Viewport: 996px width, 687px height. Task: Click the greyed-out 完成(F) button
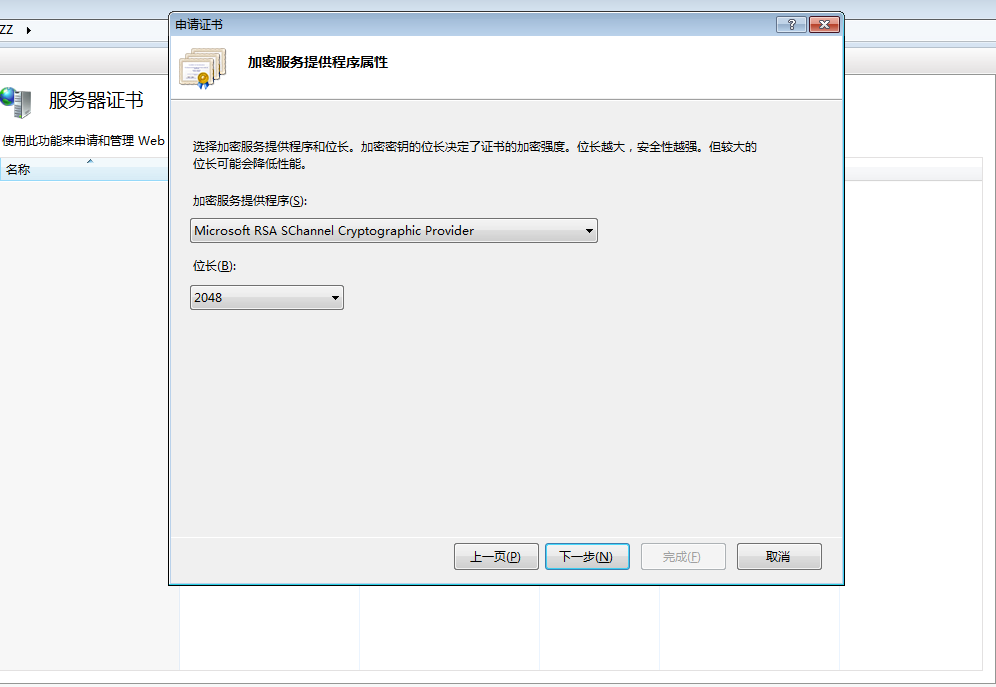[x=683, y=556]
